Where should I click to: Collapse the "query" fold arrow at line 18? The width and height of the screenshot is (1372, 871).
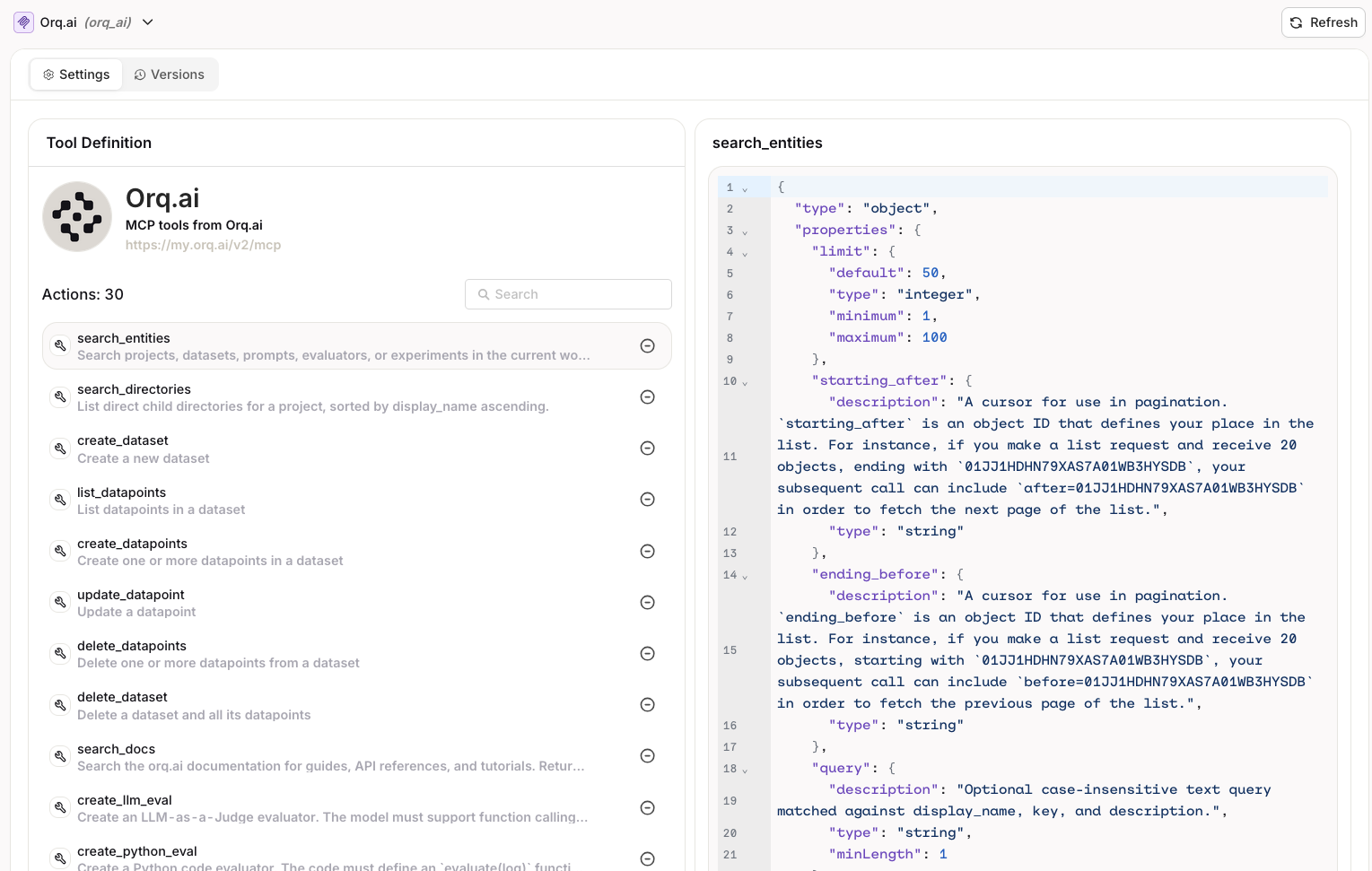(745, 770)
